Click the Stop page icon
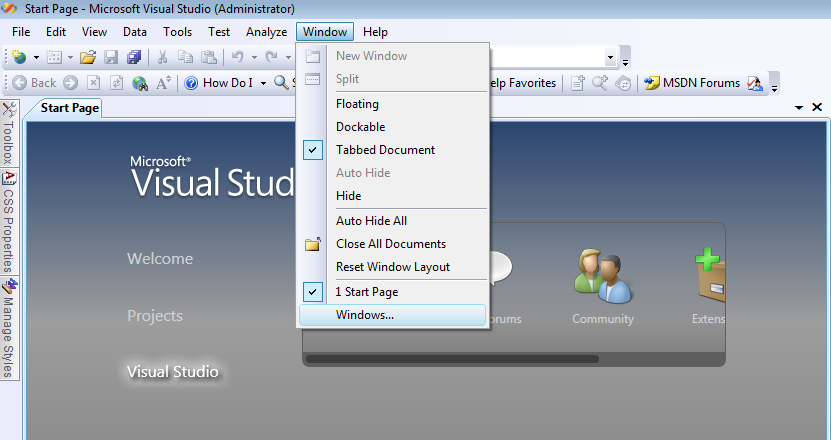The width and height of the screenshot is (831, 440). [93, 83]
